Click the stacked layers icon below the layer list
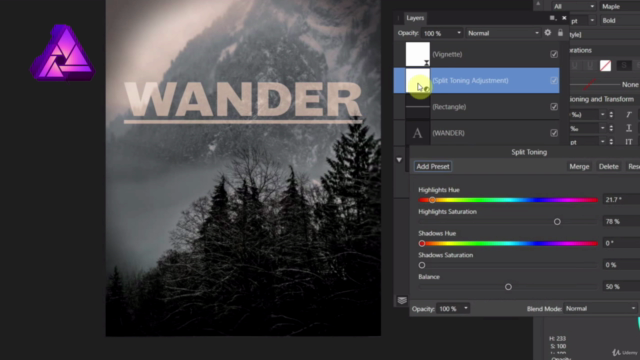Image resolution: width=640 pixels, height=360 pixels. [402, 300]
